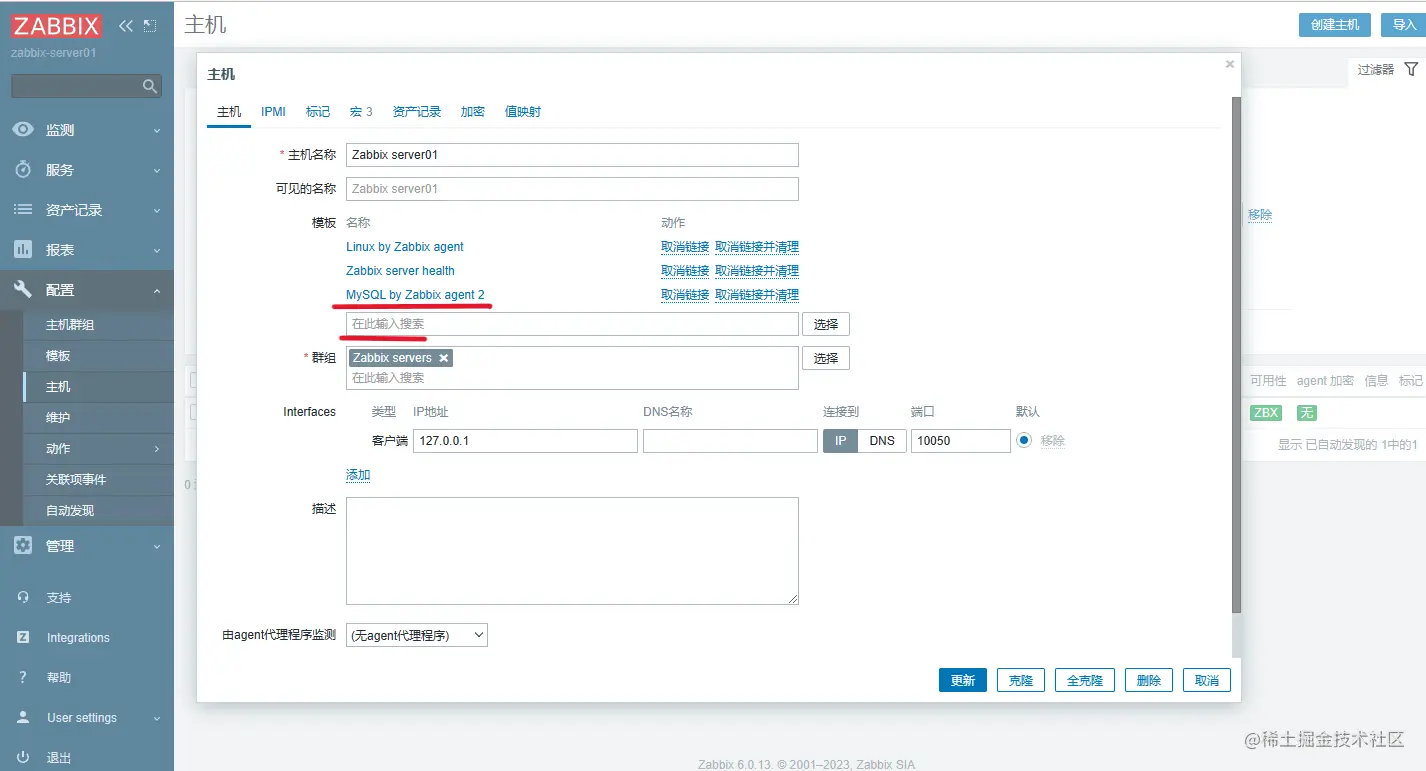Switch to the 标记 tab
1426x771 pixels.
click(318, 112)
